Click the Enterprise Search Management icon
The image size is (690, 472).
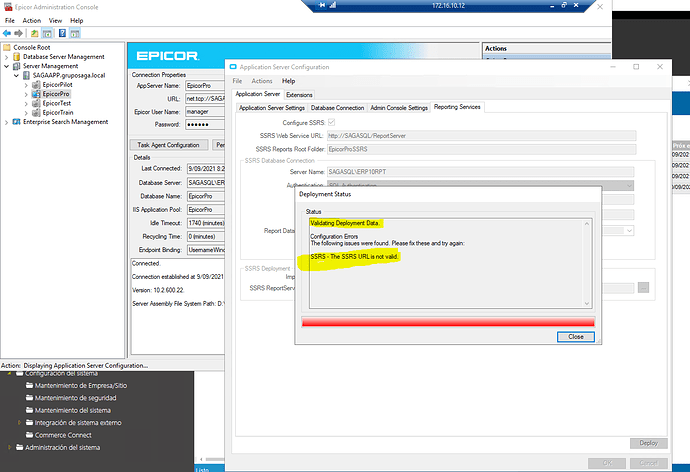pyautogui.click(x=17, y=122)
